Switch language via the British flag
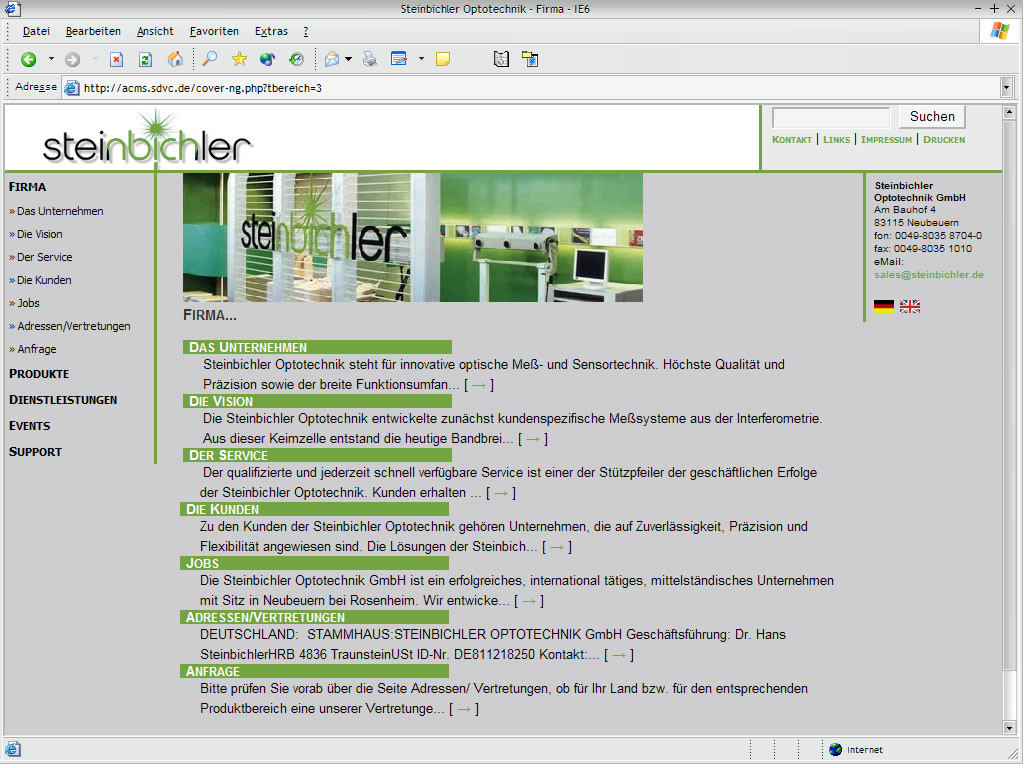 [x=910, y=307]
